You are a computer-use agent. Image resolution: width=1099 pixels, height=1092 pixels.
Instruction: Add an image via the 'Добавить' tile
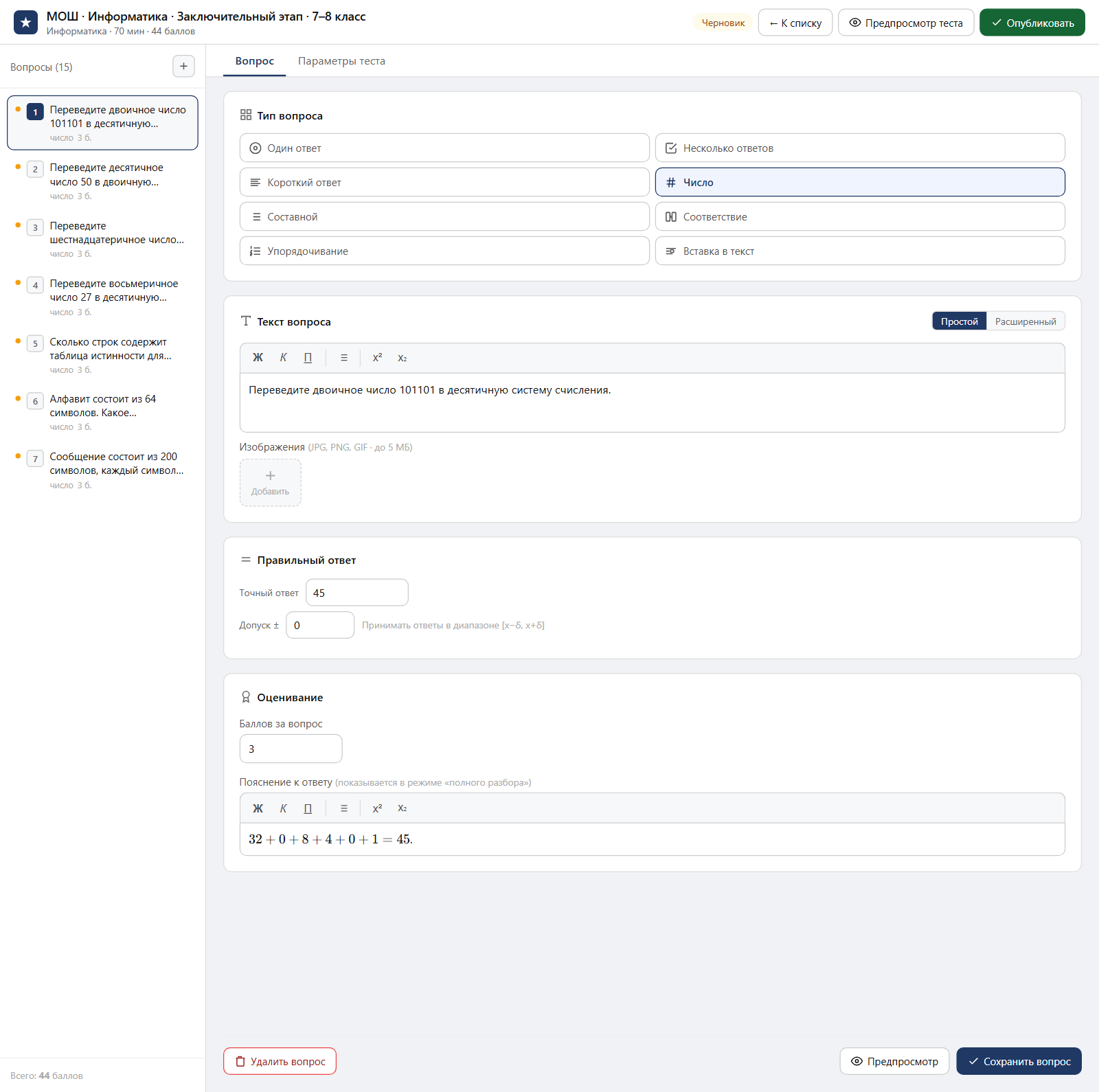[x=270, y=483]
